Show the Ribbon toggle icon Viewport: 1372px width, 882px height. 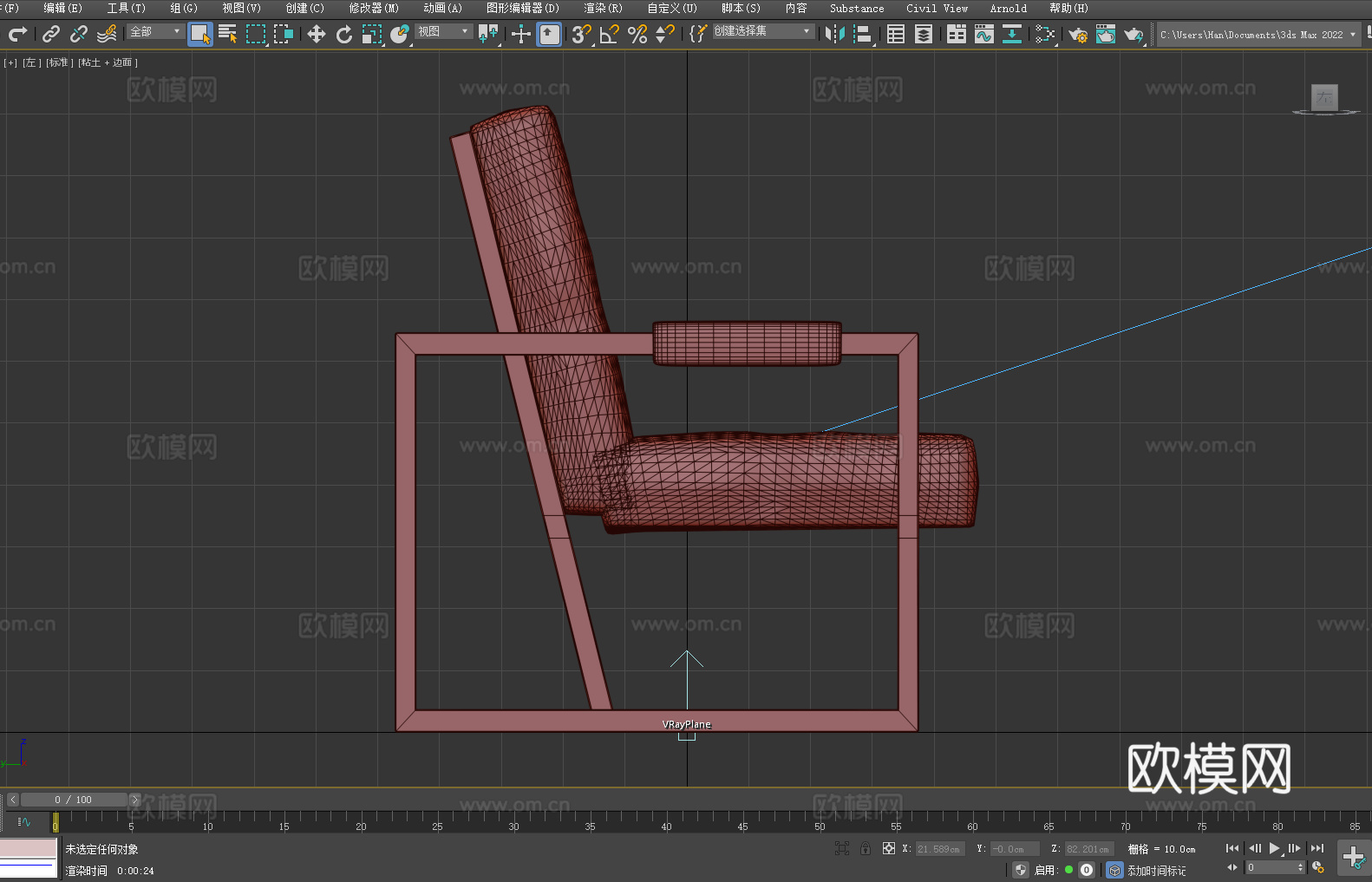957,34
